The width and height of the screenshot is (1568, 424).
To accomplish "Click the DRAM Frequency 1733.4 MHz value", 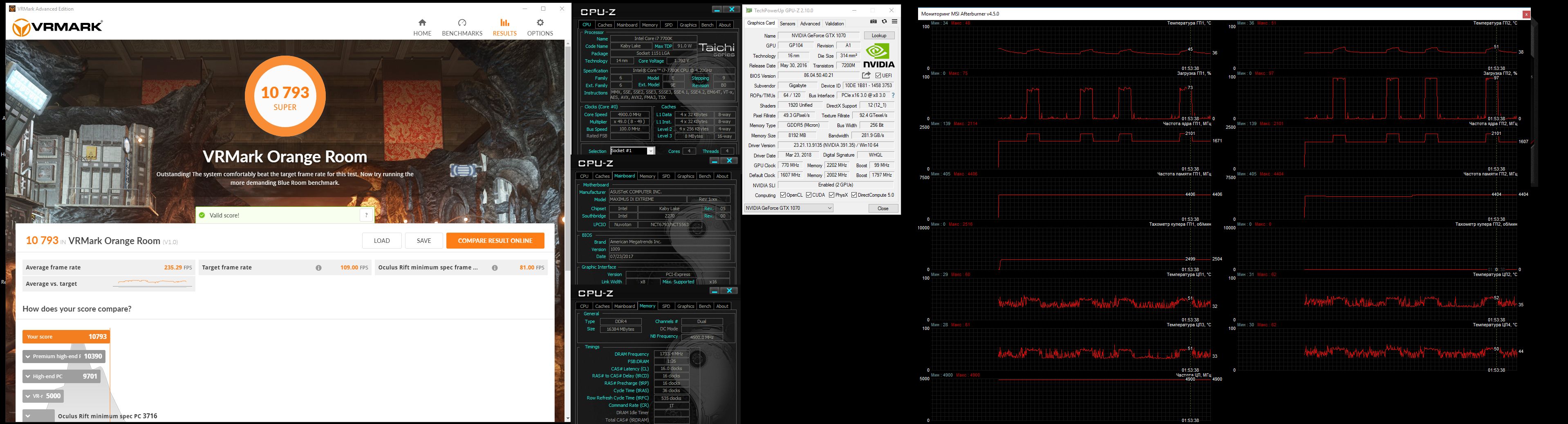I will point(672,354).
